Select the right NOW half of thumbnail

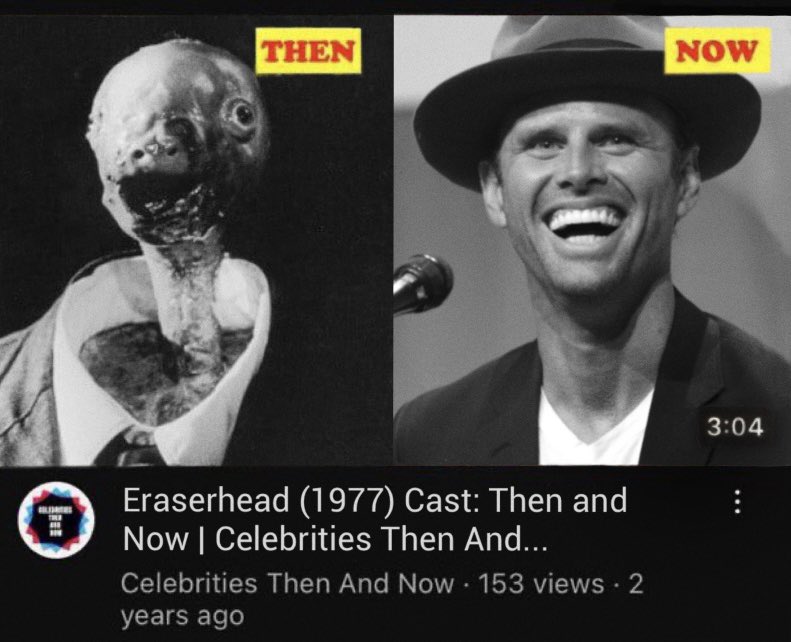(x=592, y=241)
